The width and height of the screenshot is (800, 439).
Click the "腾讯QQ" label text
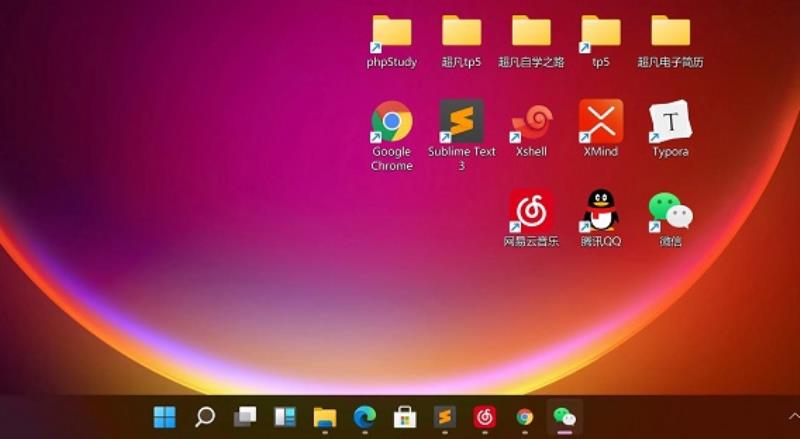pyautogui.click(x=601, y=241)
